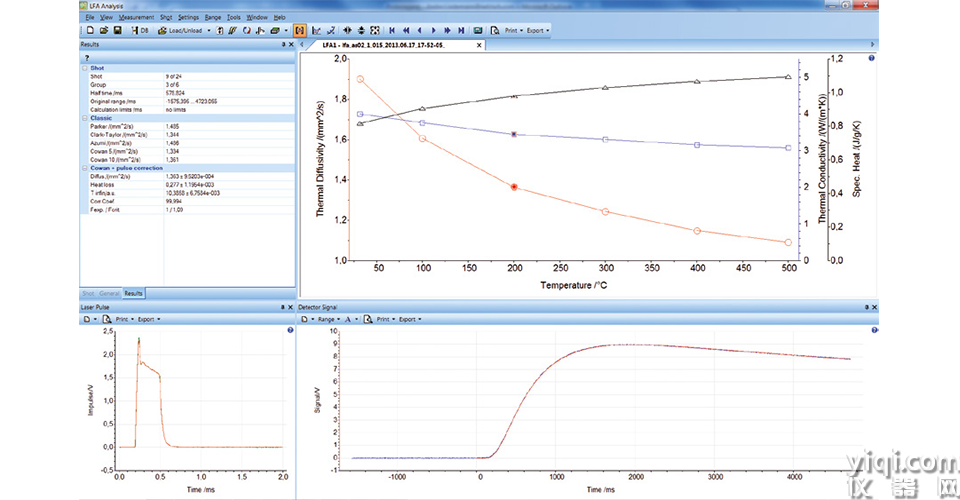Step to the next shot
The height and width of the screenshot is (500, 960).
tap(433, 30)
